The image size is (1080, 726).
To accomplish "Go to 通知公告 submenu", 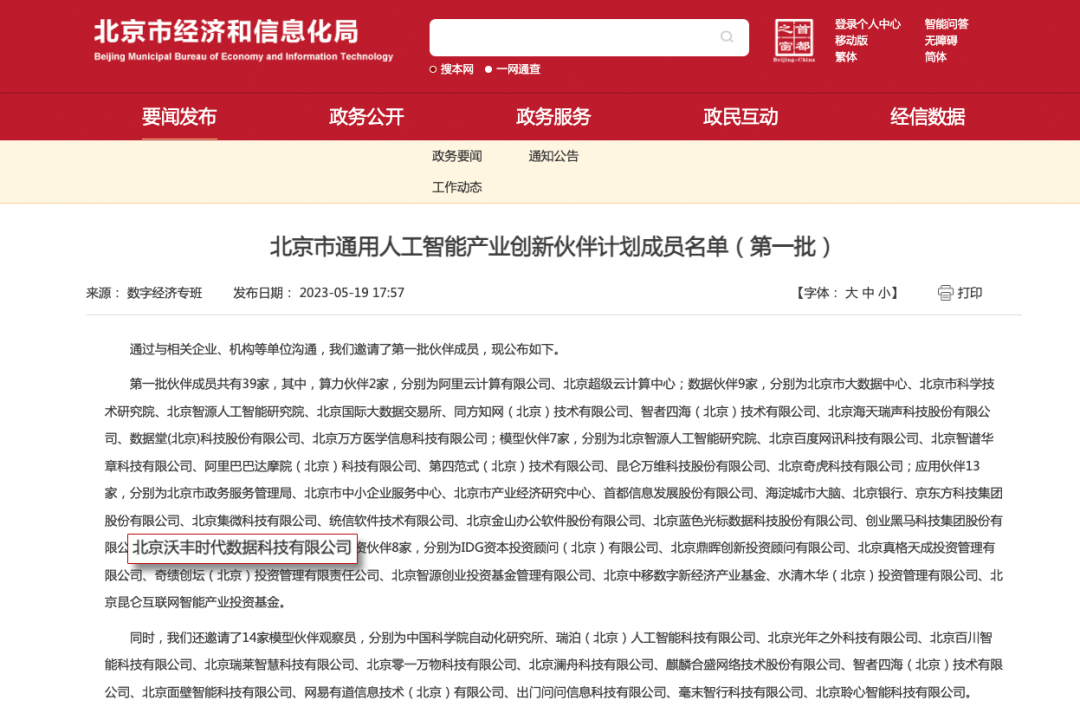I will click(553, 156).
